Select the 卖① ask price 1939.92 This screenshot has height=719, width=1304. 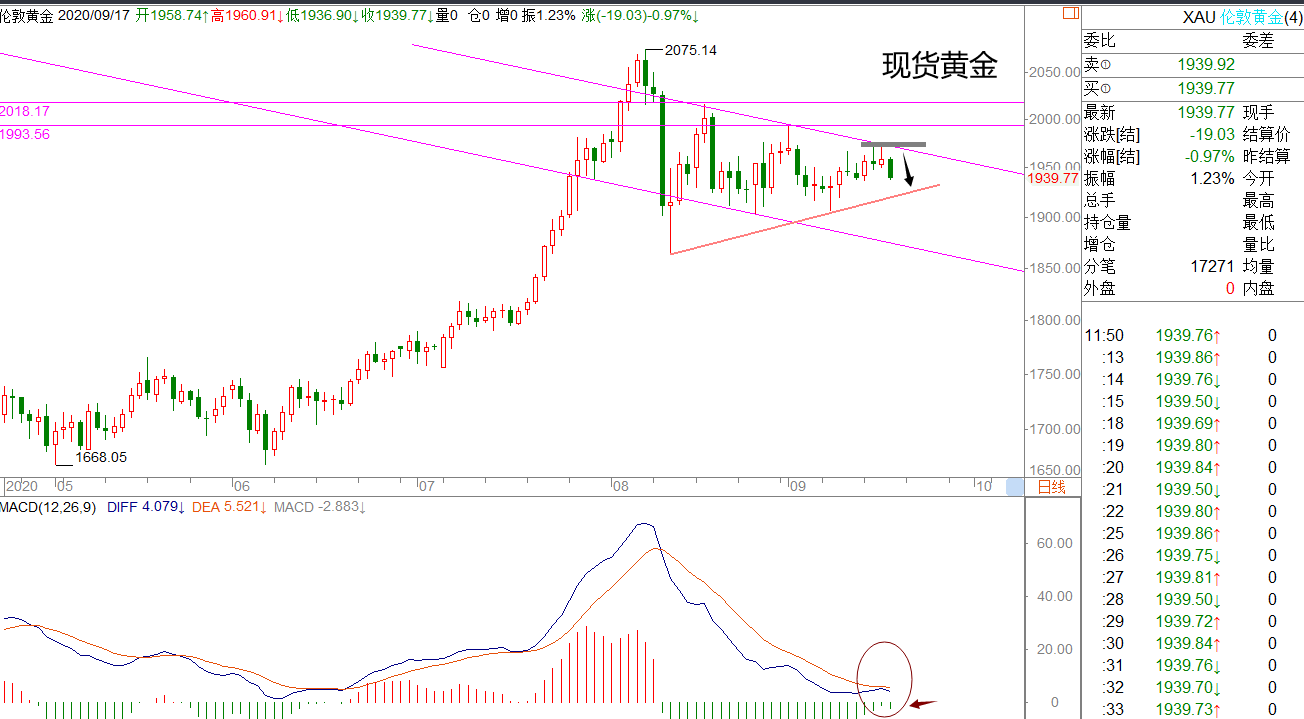click(1206, 65)
